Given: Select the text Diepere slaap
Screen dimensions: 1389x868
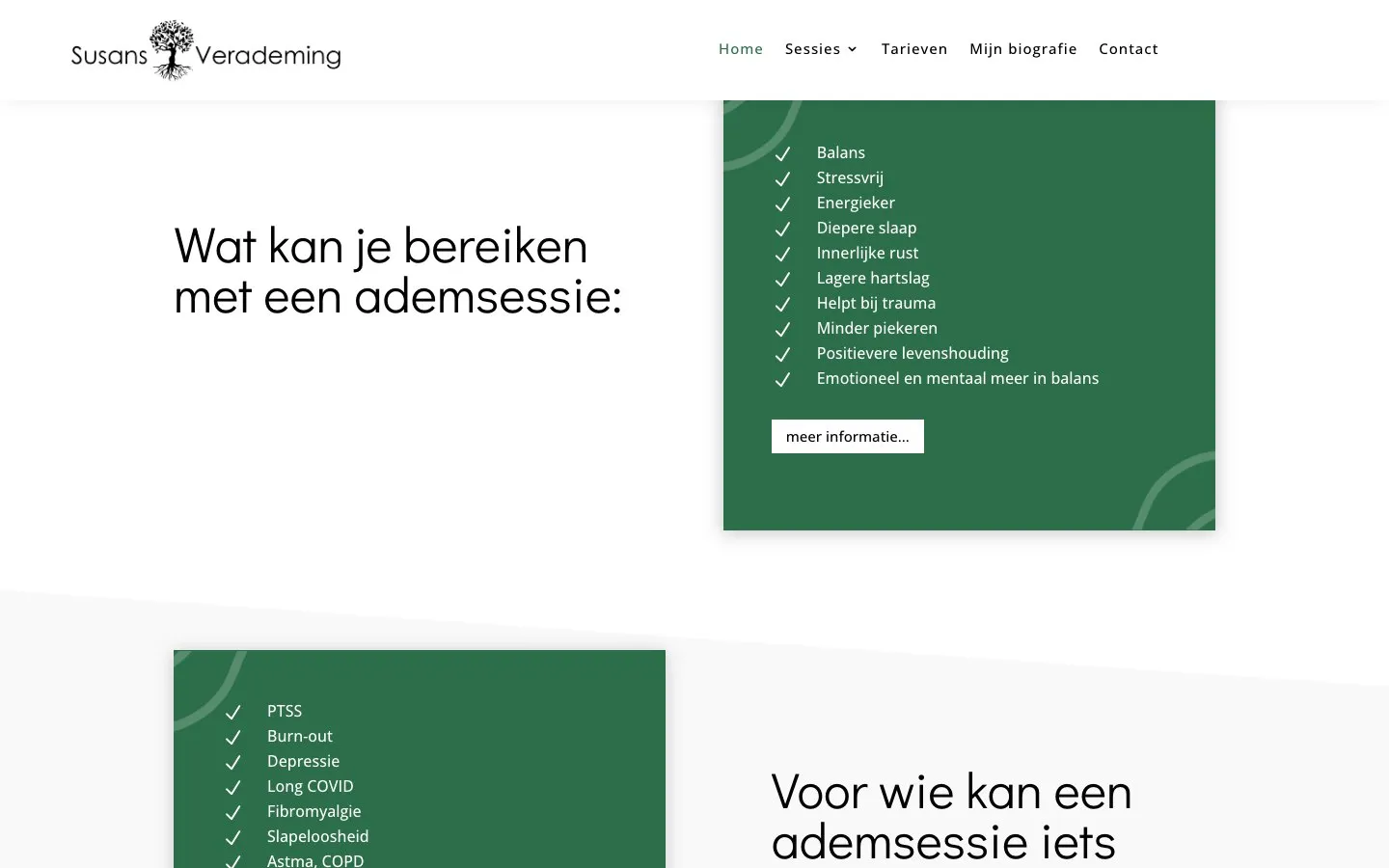Looking at the screenshot, I should 866,228.
